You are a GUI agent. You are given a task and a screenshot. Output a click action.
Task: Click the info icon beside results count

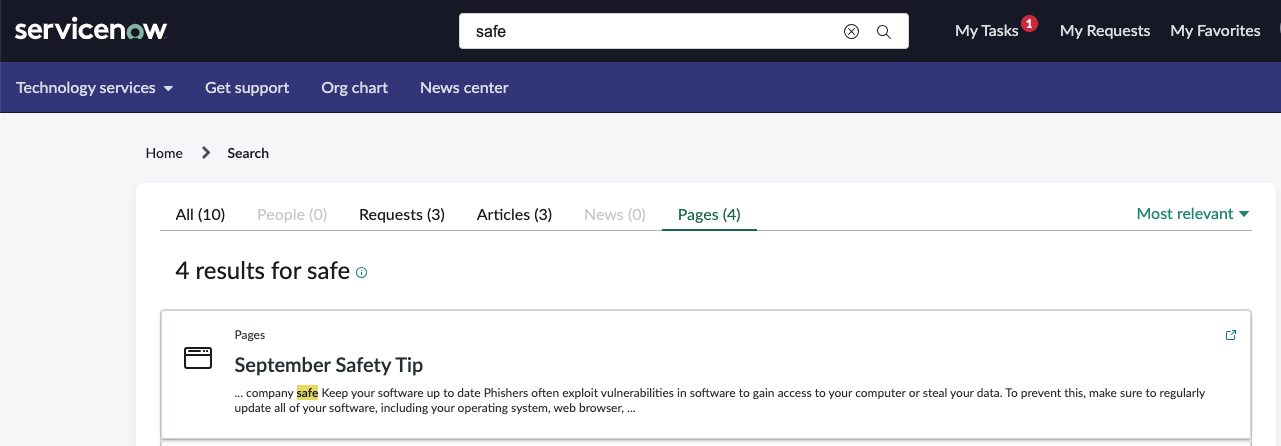(362, 272)
